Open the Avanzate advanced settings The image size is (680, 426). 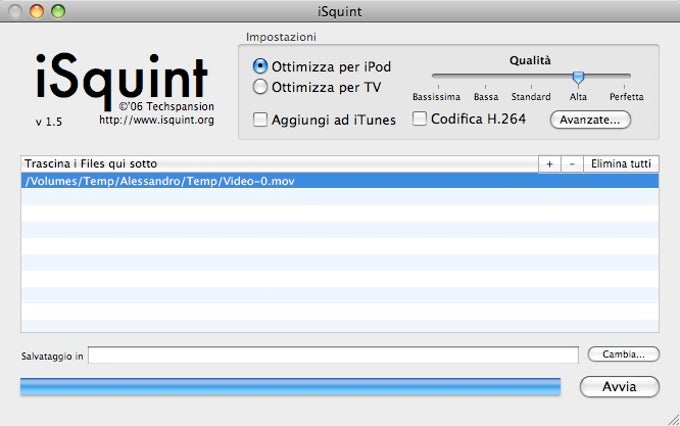pos(590,120)
